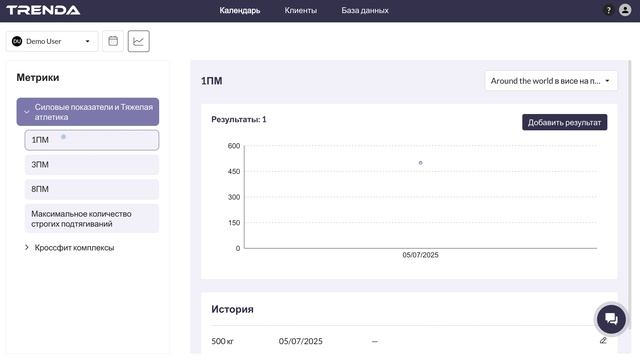Select the 3ПМ metric

pos(92,165)
